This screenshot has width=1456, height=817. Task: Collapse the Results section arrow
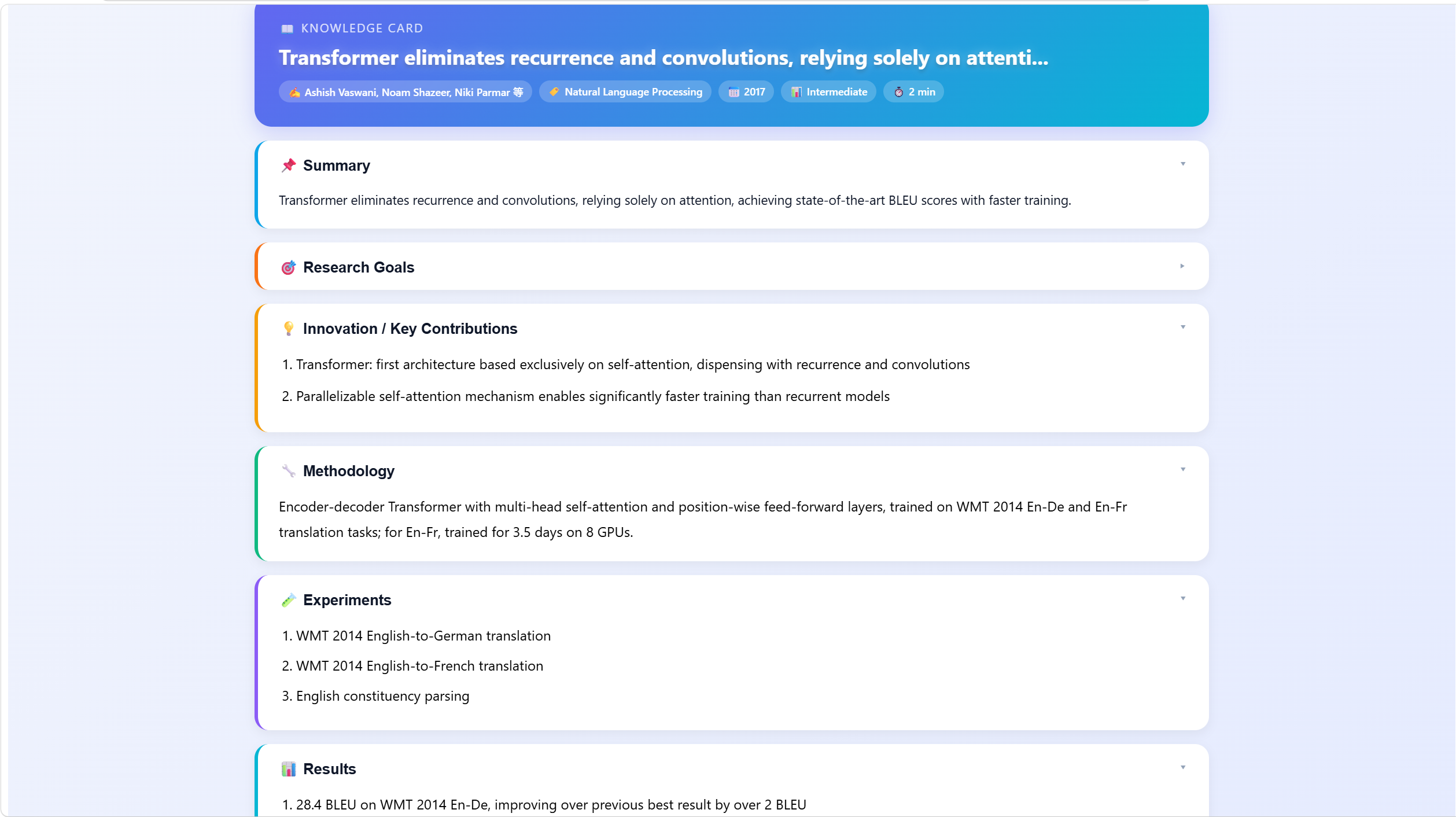point(1183,768)
